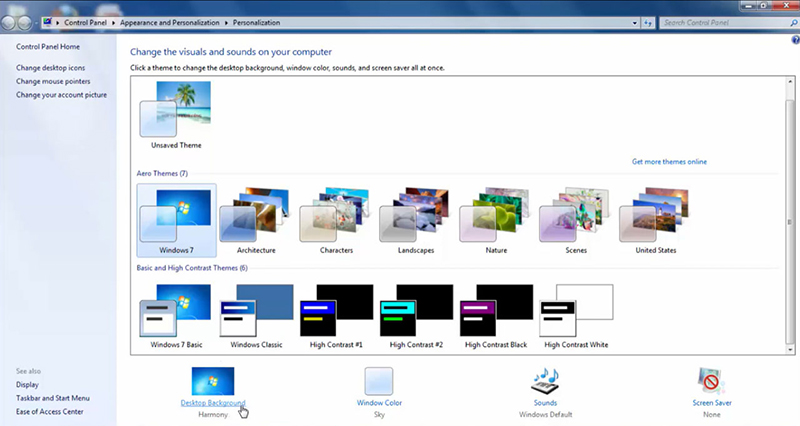Image resolution: width=800 pixels, height=426 pixels.
Task: Click the Forward navigation button
Action: [x=24, y=23]
